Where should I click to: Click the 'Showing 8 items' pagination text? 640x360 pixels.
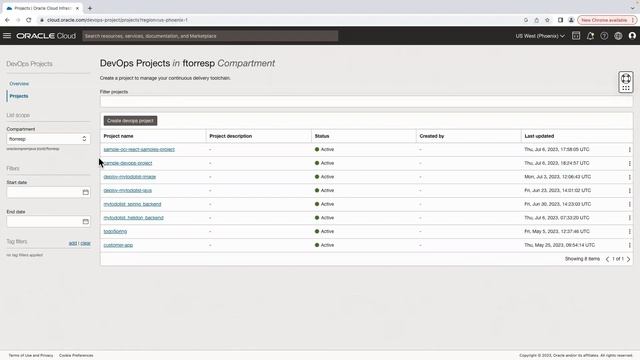pyautogui.click(x=582, y=259)
